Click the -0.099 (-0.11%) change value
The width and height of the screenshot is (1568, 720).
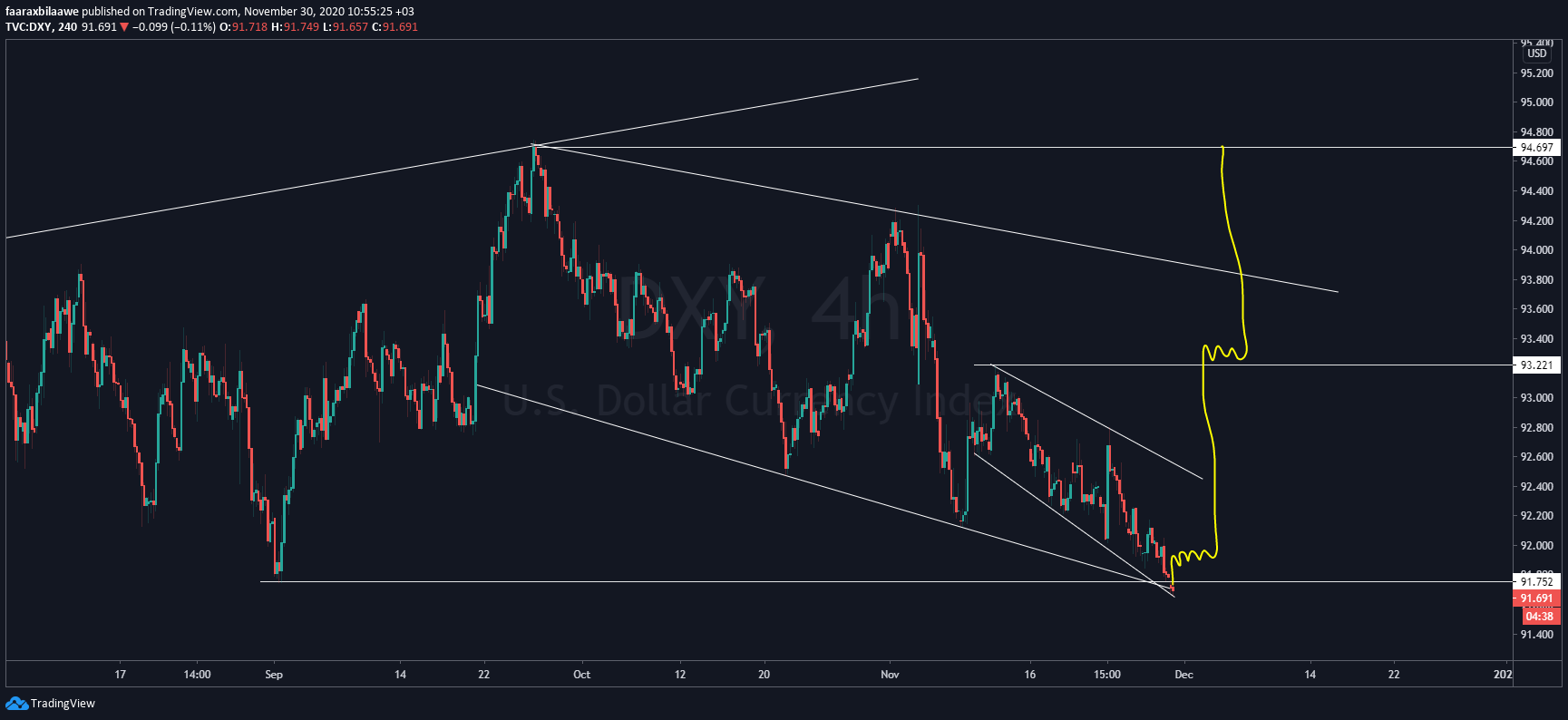click(x=174, y=27)
